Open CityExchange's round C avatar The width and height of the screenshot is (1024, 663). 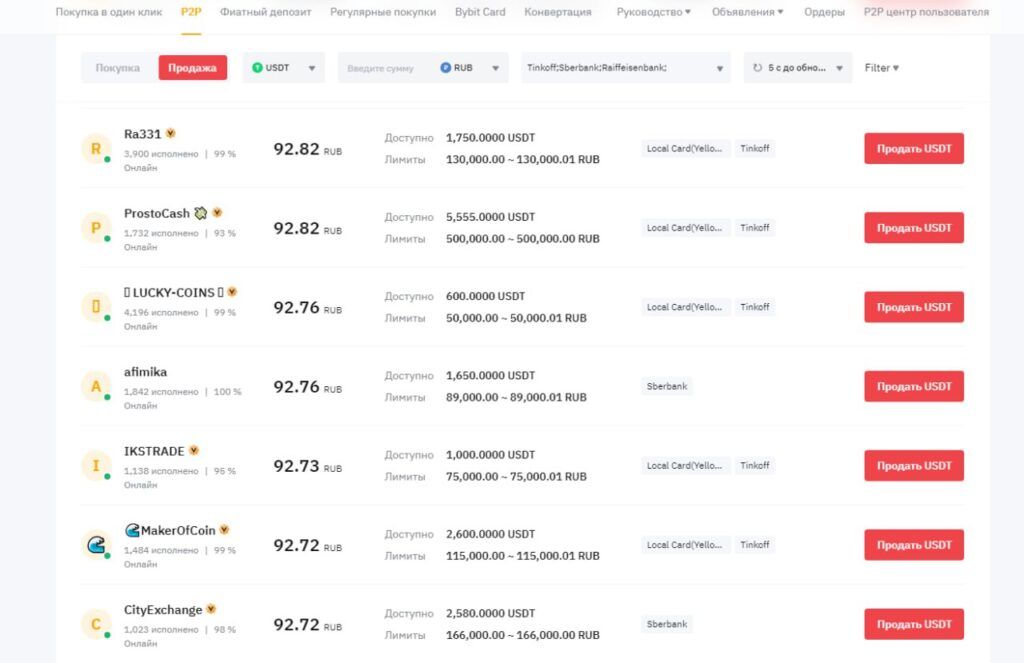click(96, 624)
